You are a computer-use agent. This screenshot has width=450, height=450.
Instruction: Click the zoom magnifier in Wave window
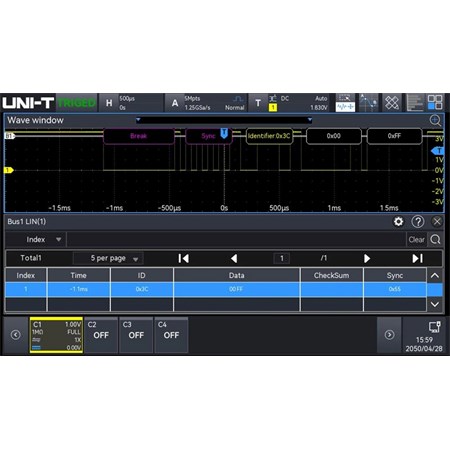(435, 120)
